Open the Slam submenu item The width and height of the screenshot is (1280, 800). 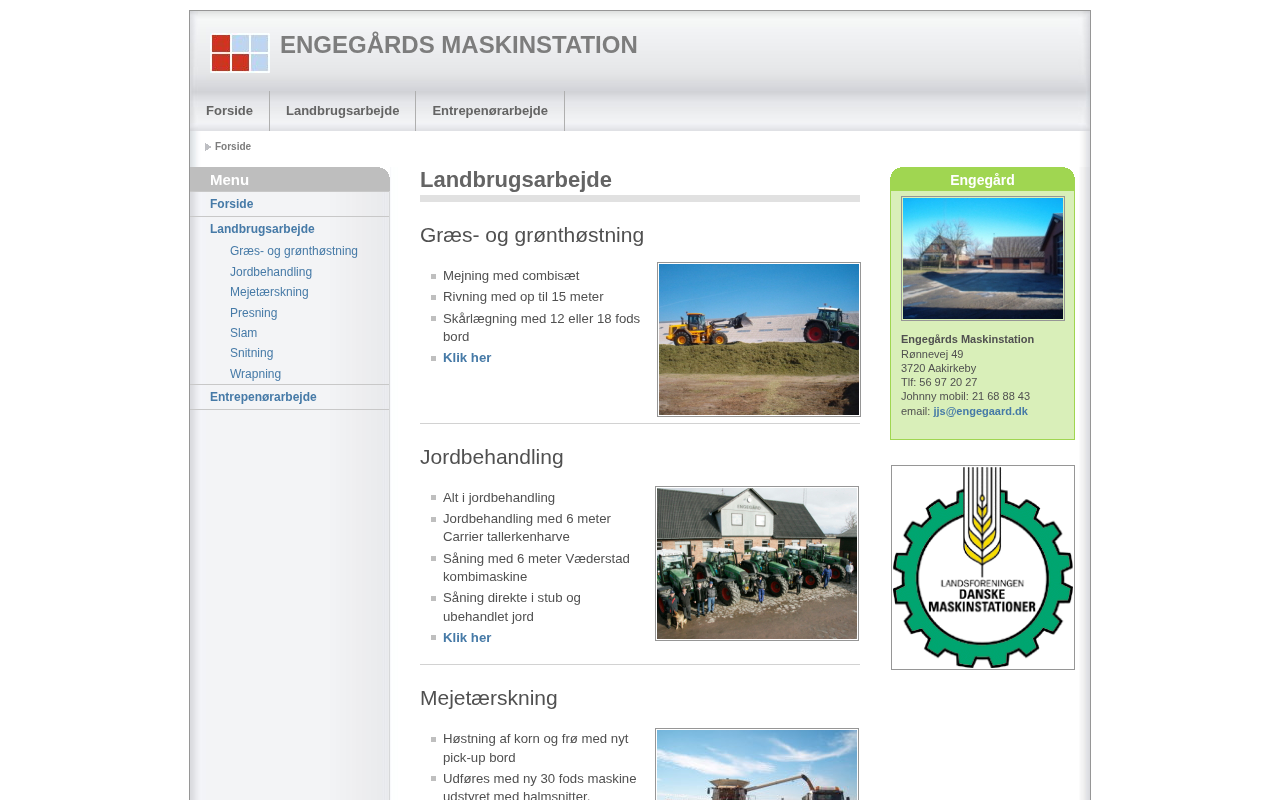(243, 333)
